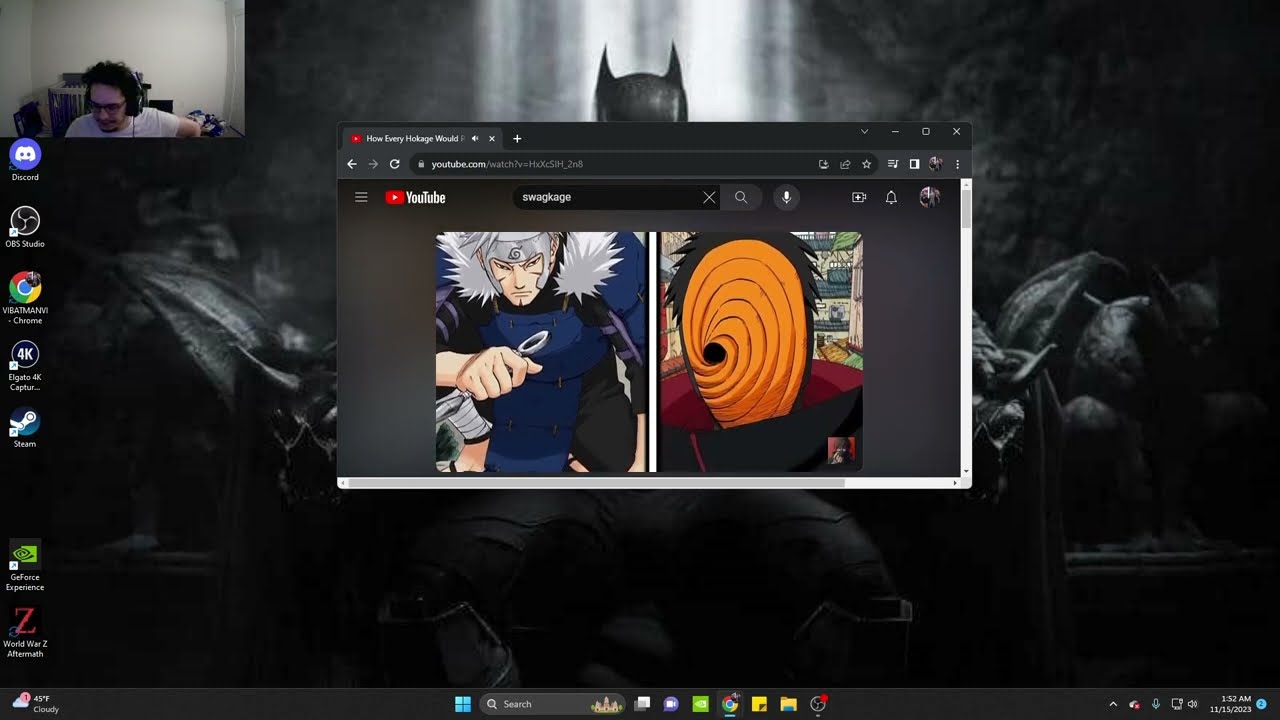The image size is (1280, 720).
Task: Close the How Every Hokage tab
Action: [492, 139]
